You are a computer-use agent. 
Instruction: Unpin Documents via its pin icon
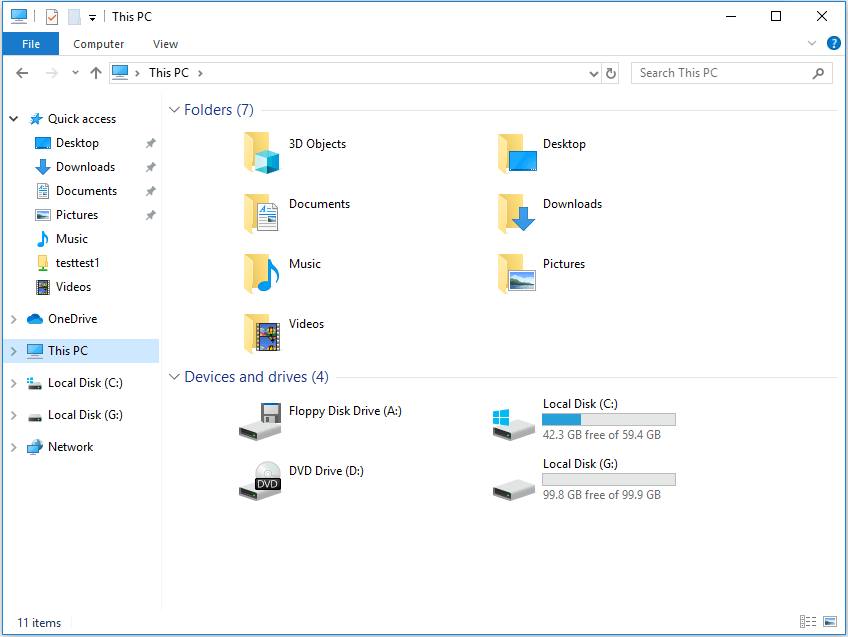151,191
